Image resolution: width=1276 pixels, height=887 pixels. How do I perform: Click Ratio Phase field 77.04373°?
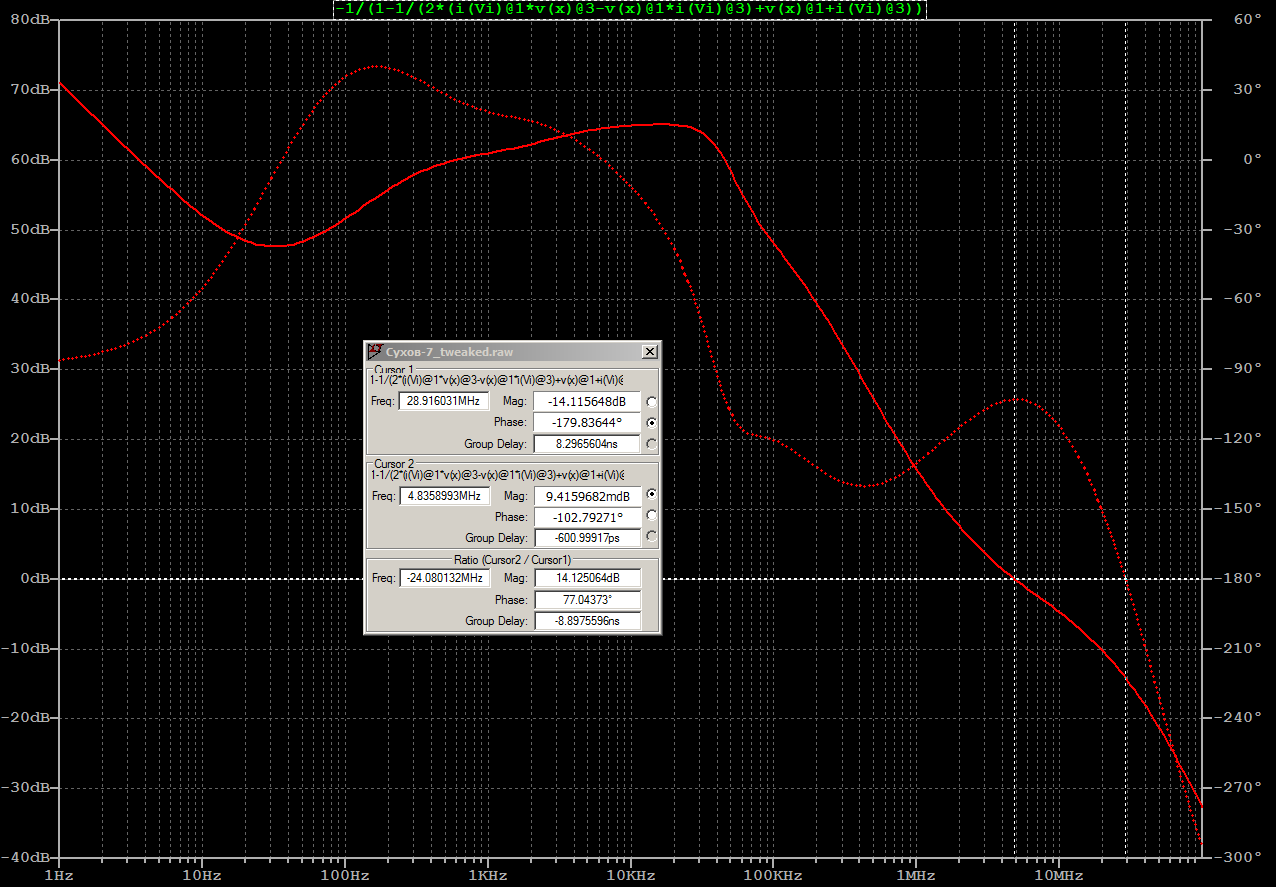tap(587, 600)
